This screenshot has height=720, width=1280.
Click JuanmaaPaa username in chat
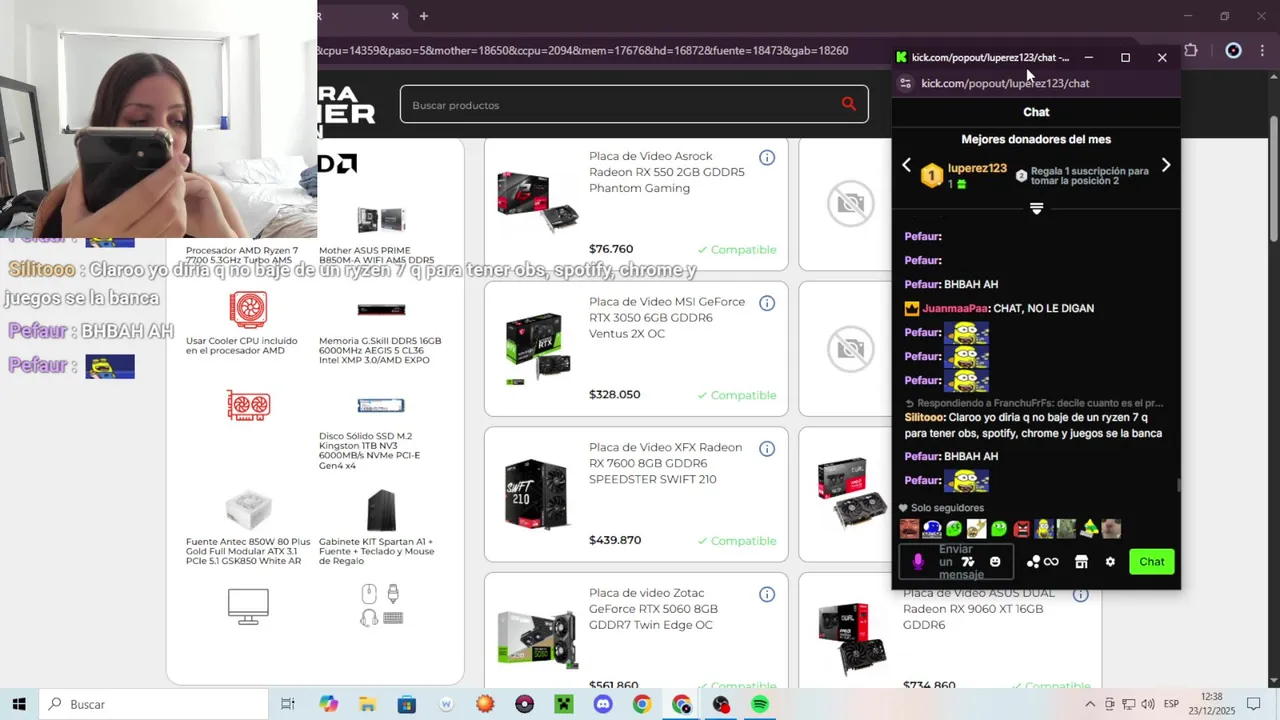tap(955, 308)
